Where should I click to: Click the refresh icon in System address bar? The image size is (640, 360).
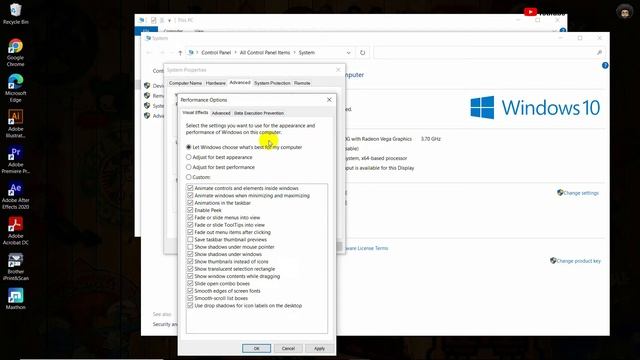click(362, 53)
